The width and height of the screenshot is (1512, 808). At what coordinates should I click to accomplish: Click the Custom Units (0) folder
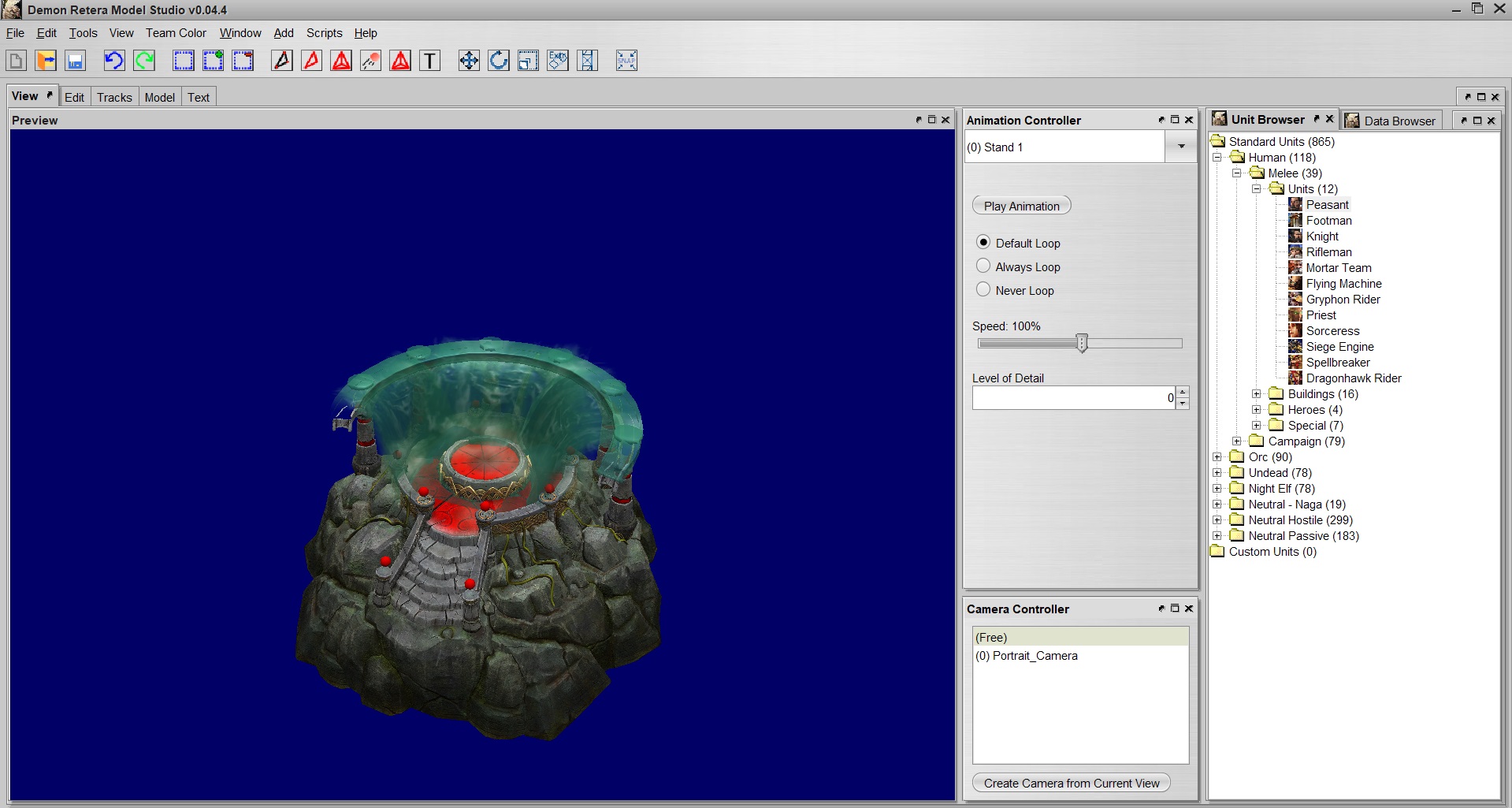[1264, 552]
